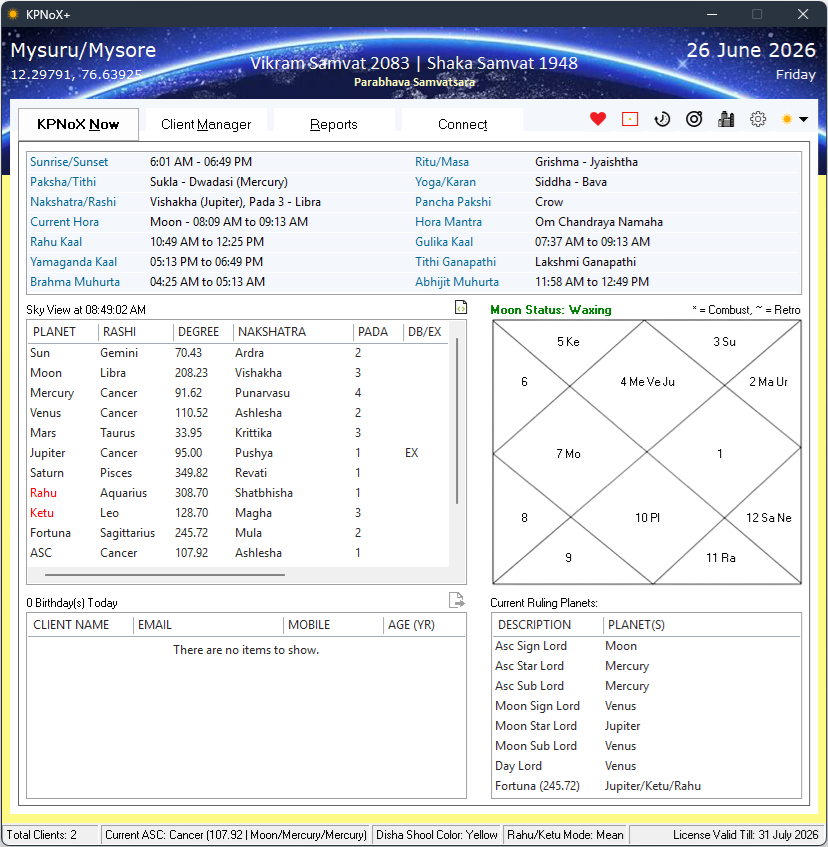
Task: Click the sun icon in the toolbar
Action: click(x=787, y=119)
